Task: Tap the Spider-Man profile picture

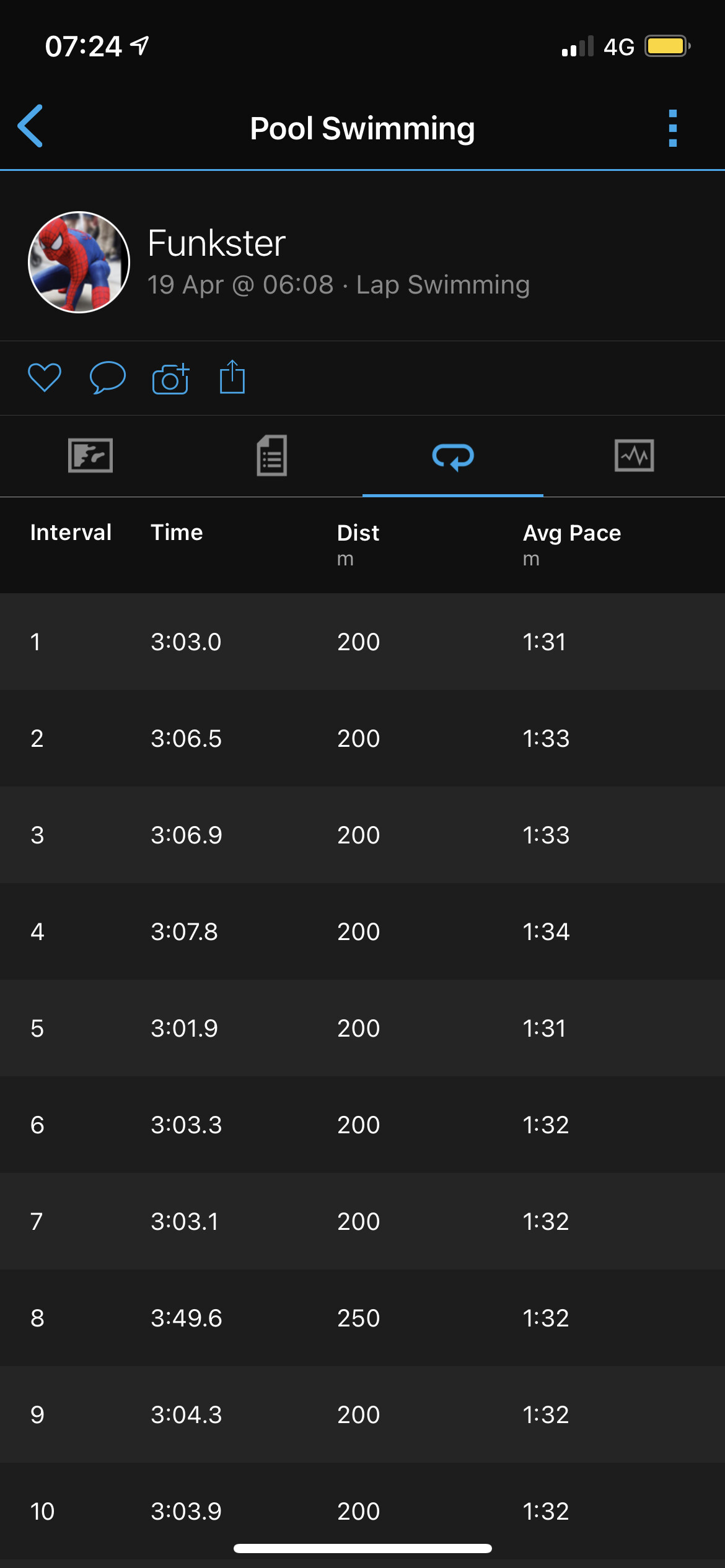Action: point(79,262)
